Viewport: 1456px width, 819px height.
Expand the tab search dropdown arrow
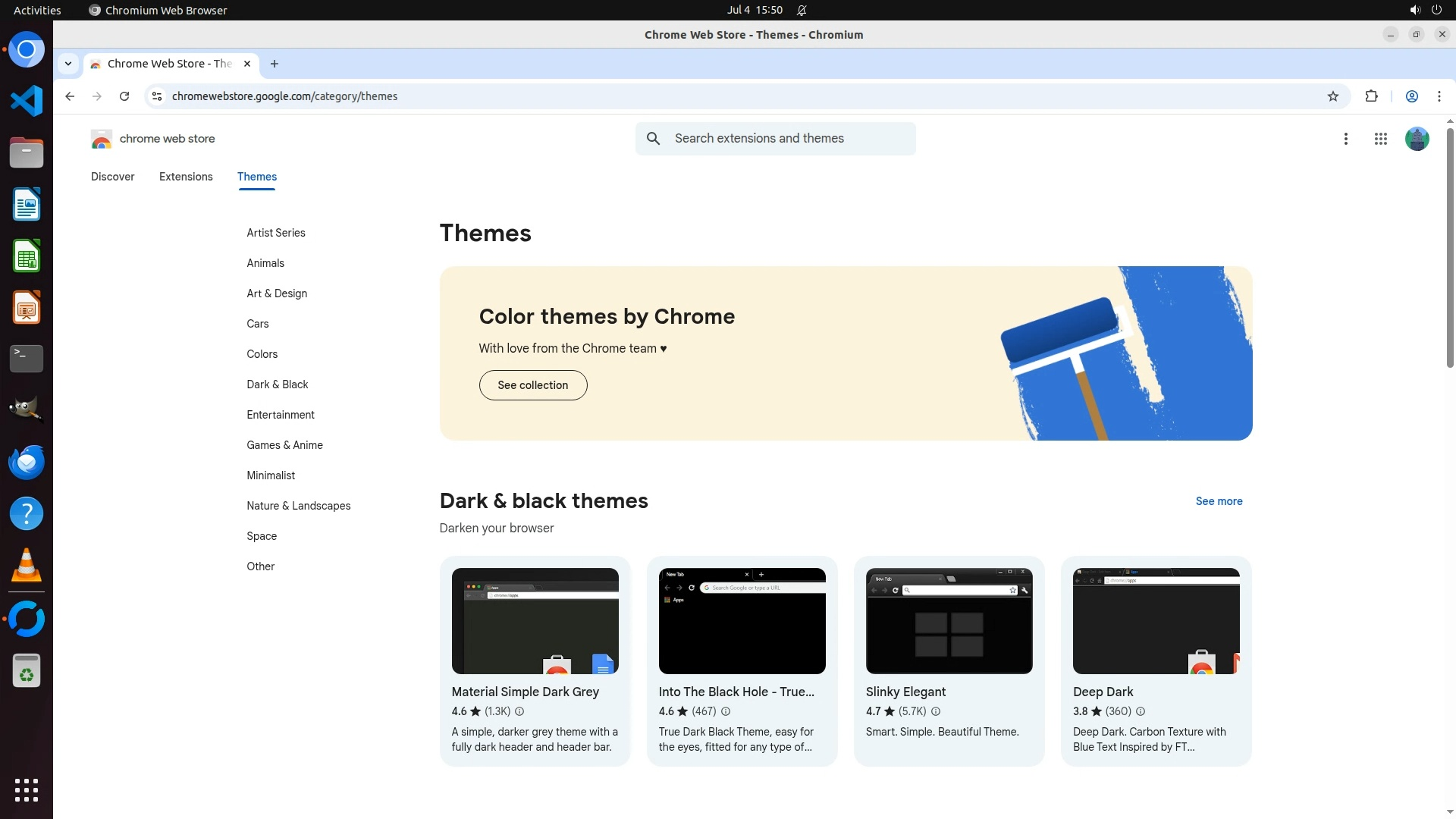(68, 64)
